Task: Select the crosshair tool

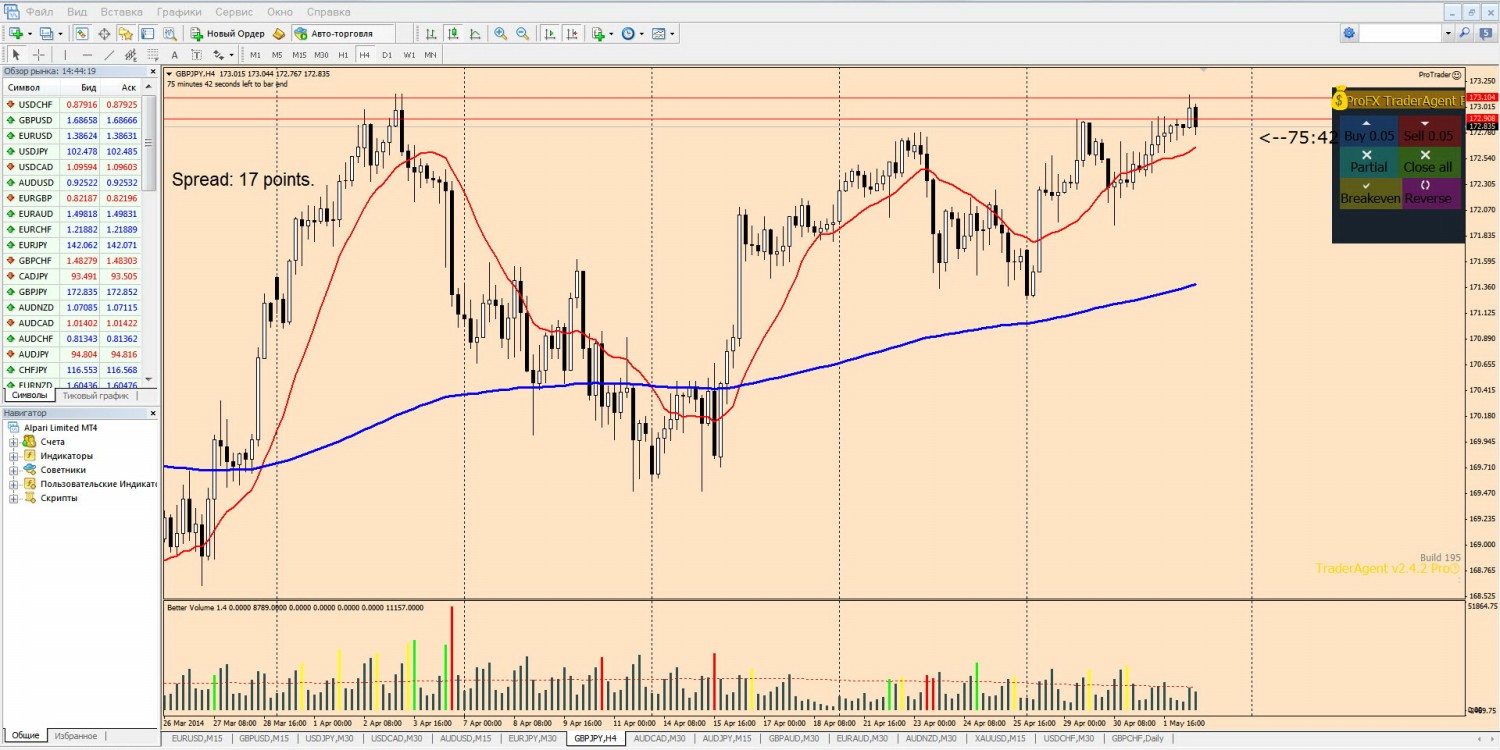Action: [x=39, y=55]
